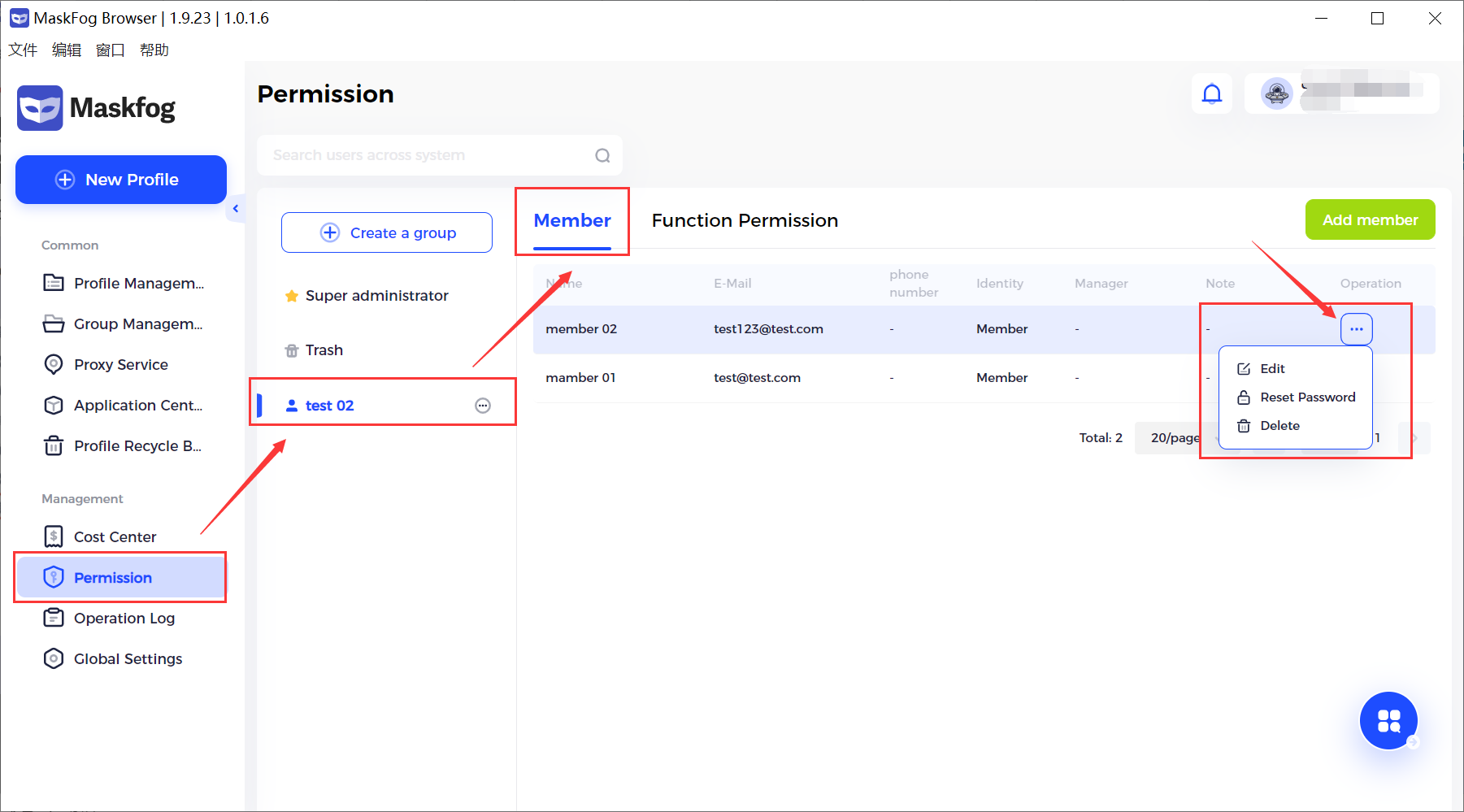Open options menu for test 02 group

pos(483,406)
